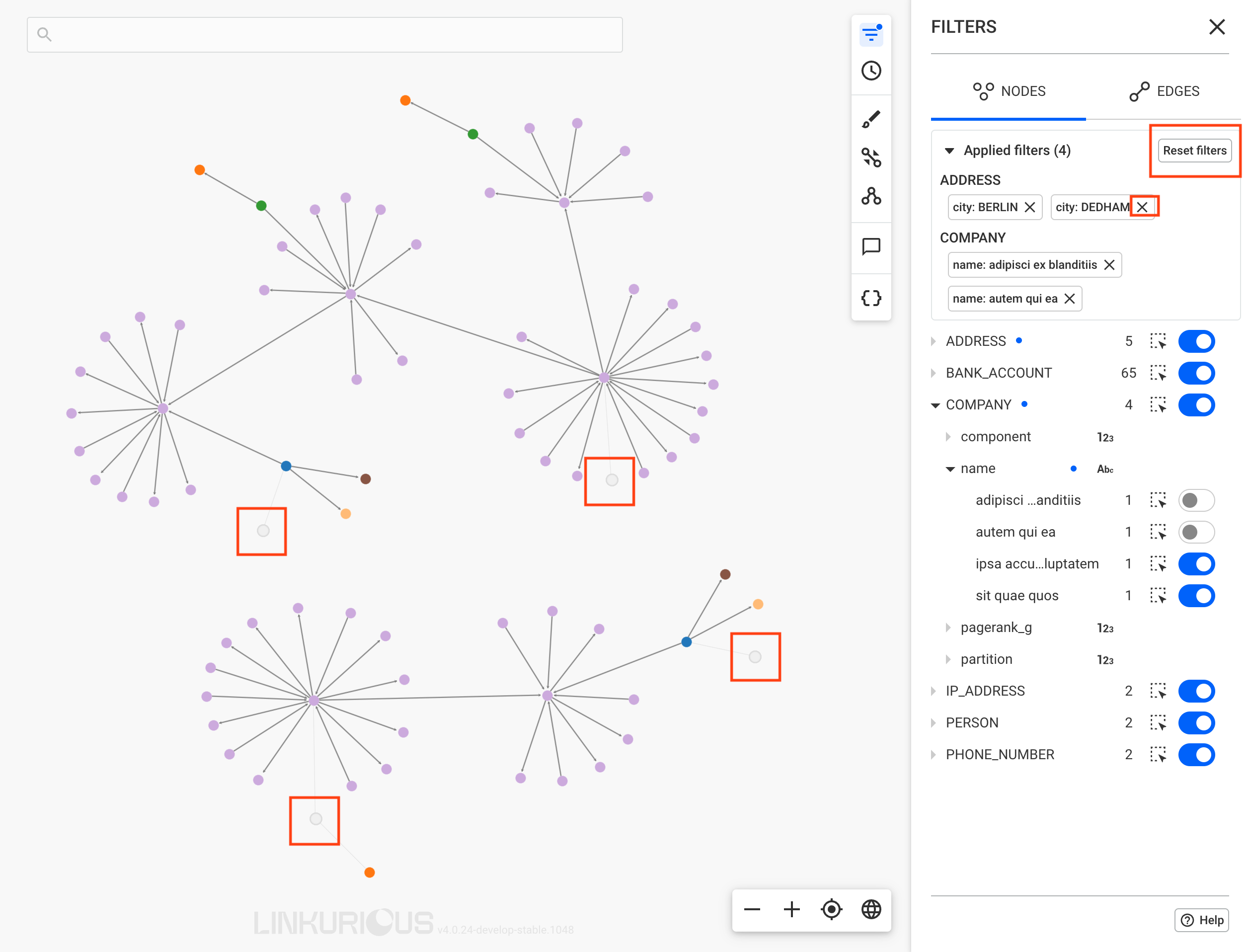
Task: Enable the adipisci ...anditiis name toggle
Action: [1196, 500]
